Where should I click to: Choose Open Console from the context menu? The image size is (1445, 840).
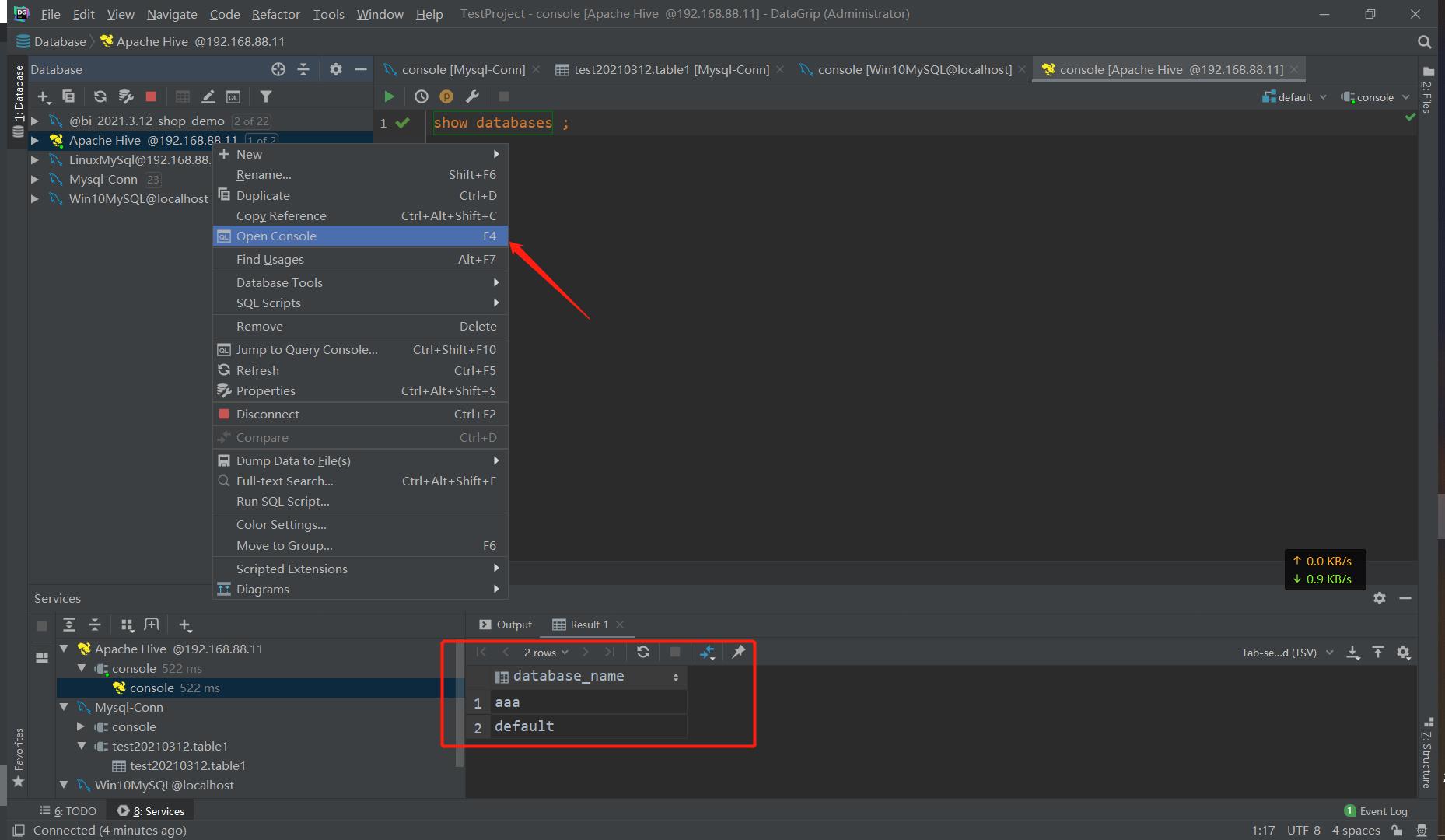pyautogui.click(x=360, y=236)
